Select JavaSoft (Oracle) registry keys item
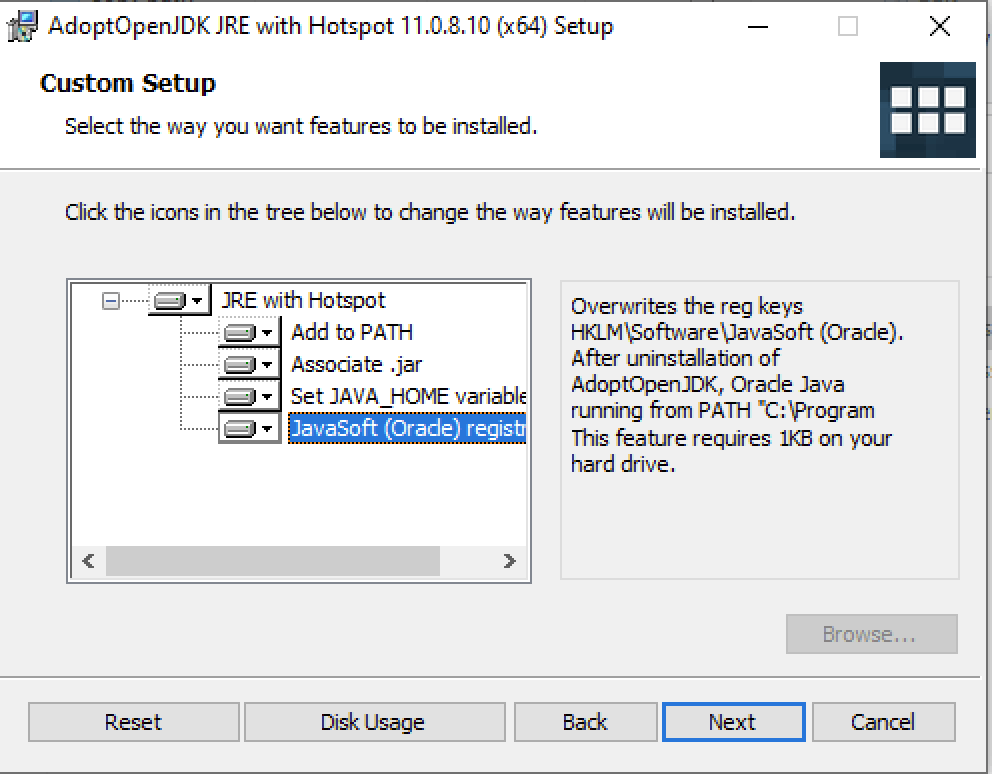The width and height of the screenshot is (992, 774). pyautogui.click(x=407, y=428)
